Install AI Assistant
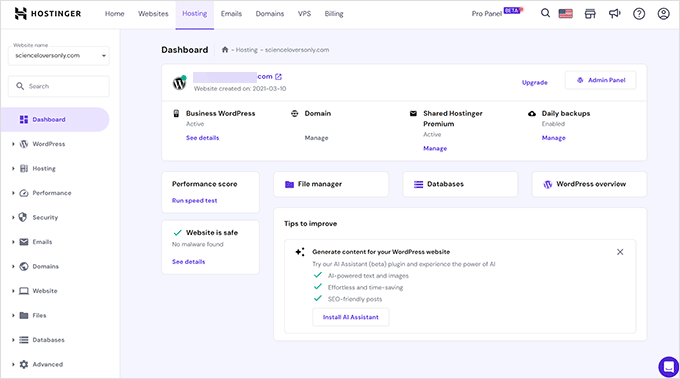The height and width of the screenshot is (379, 680). point(351,317)
